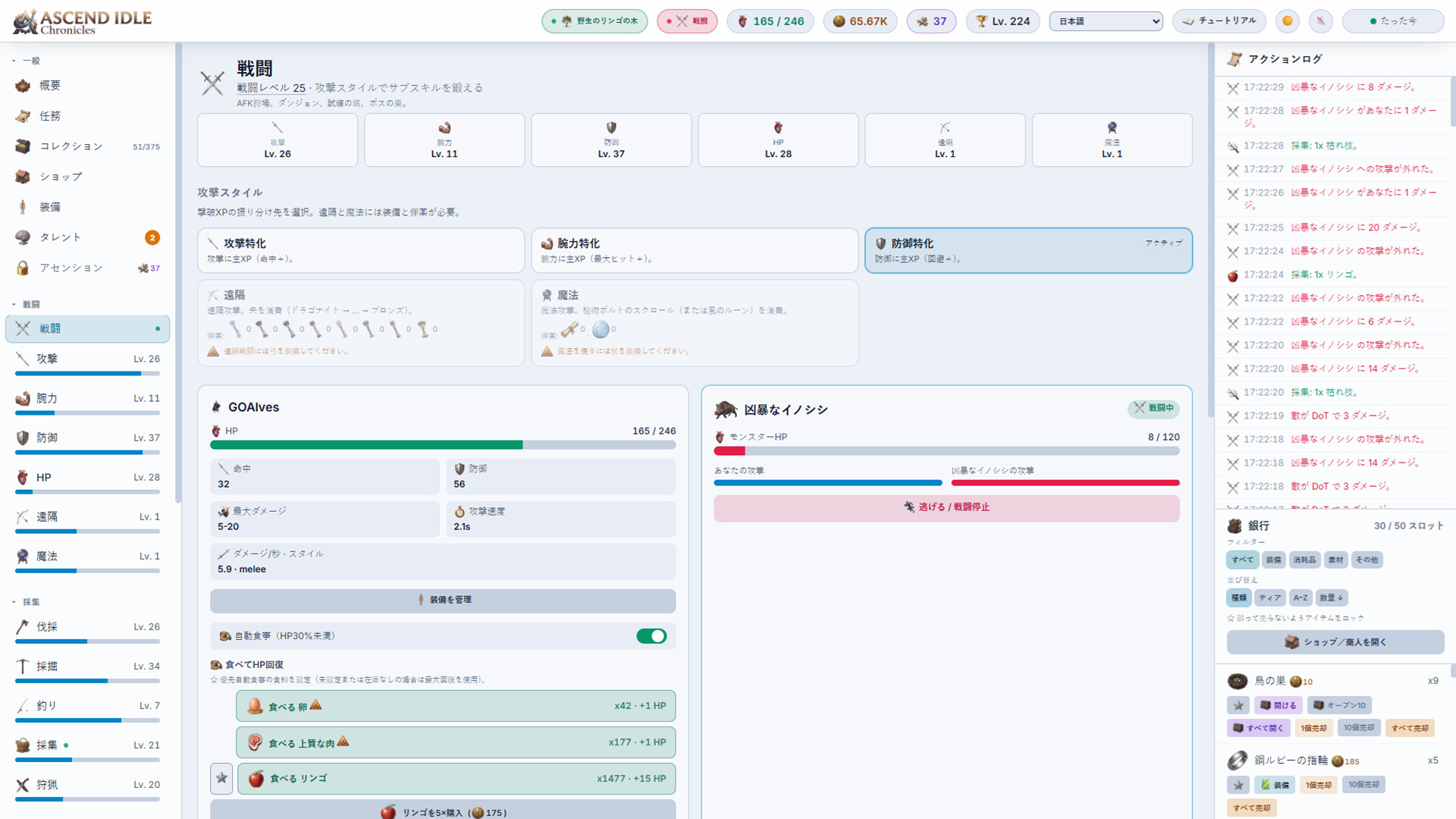Image resolution: width=1456 pixels, height=819 pixels.
Task: Click the player HP progress bar
Action: click(443, 445)
